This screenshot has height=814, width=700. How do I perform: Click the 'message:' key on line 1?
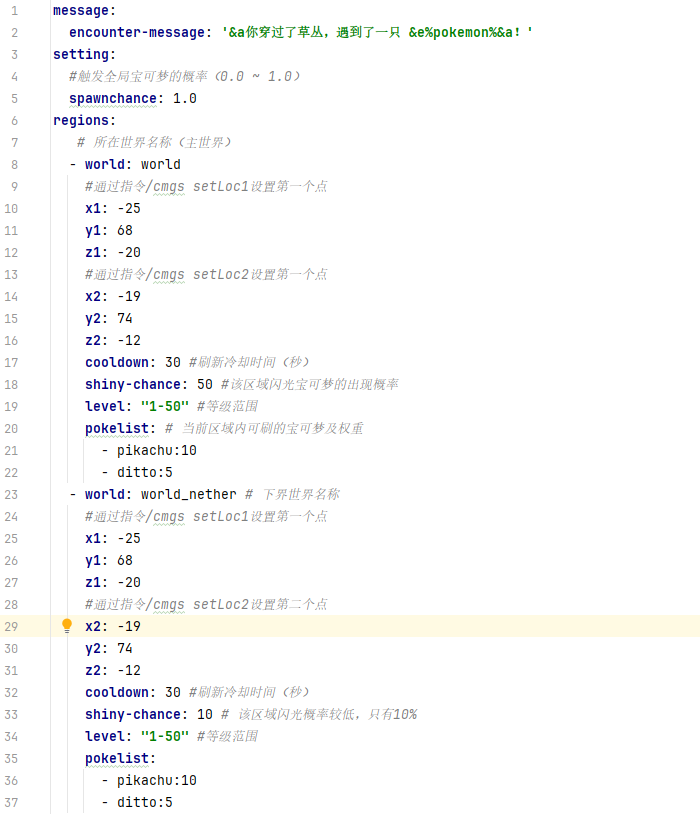pos(85,10)
